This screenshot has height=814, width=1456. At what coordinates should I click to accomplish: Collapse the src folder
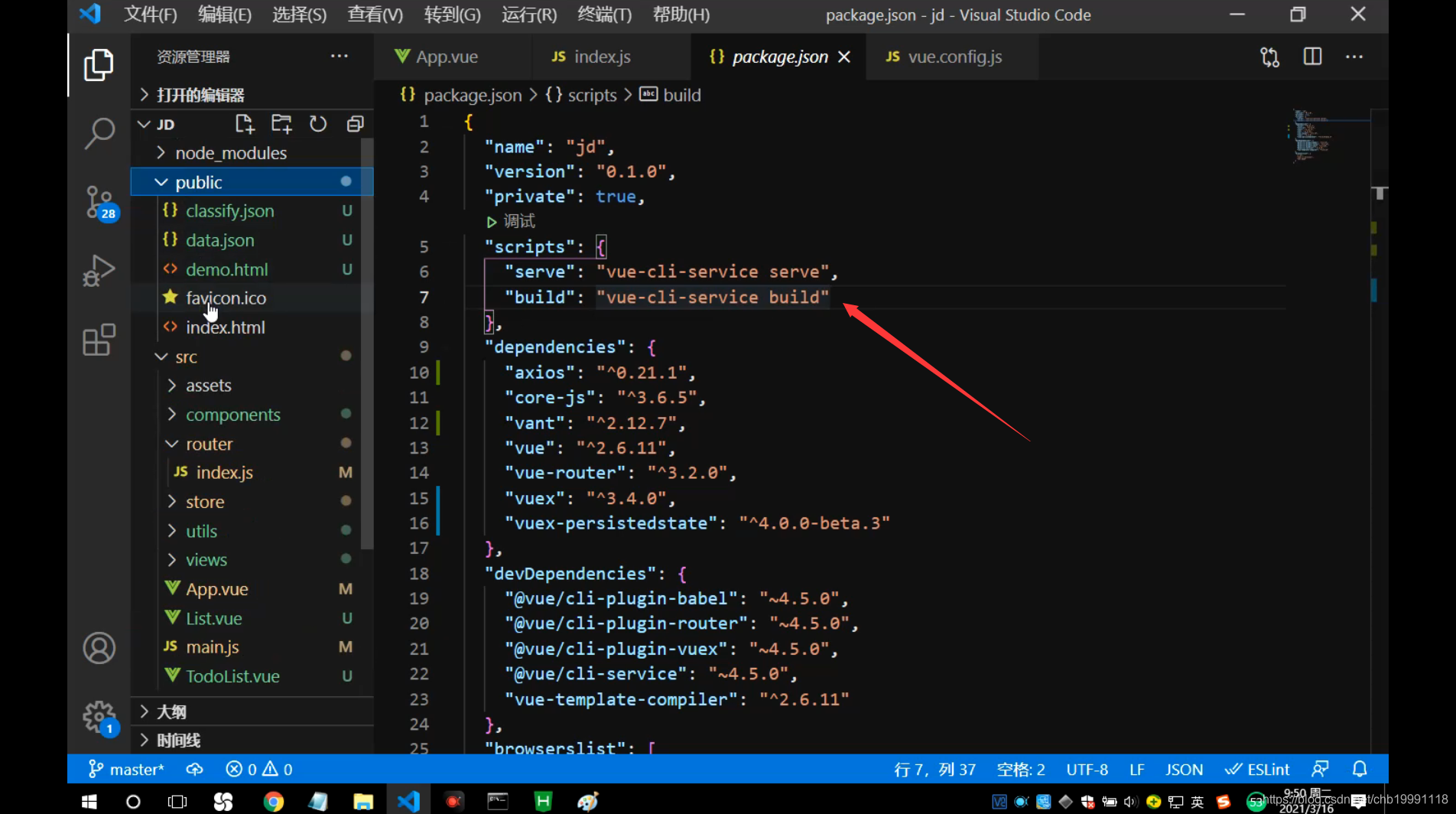252,357
